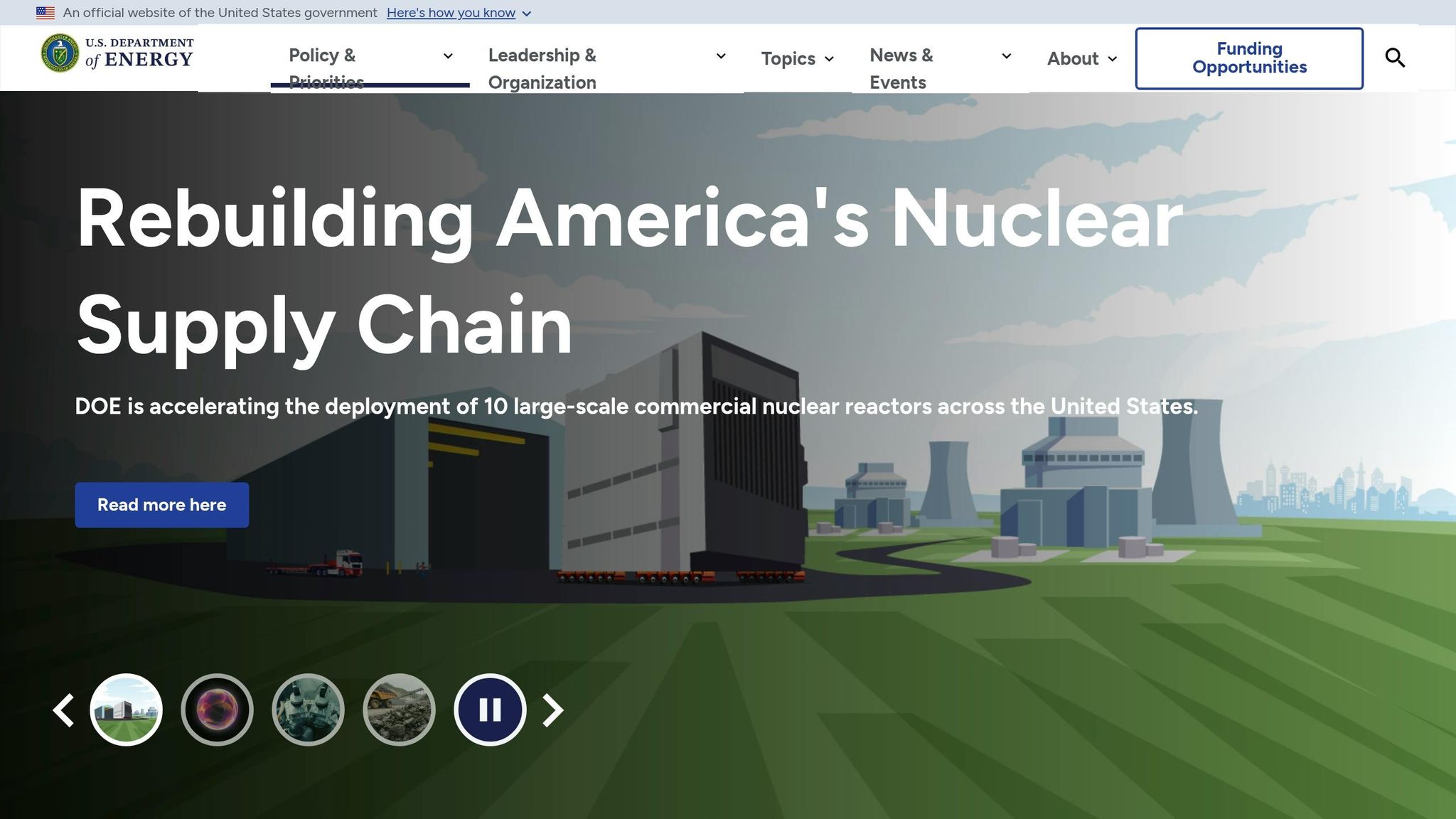This screenshot has height=819, width=1456.
Task: Pause the hero carousel autoplay
Action: pos(490,710)
